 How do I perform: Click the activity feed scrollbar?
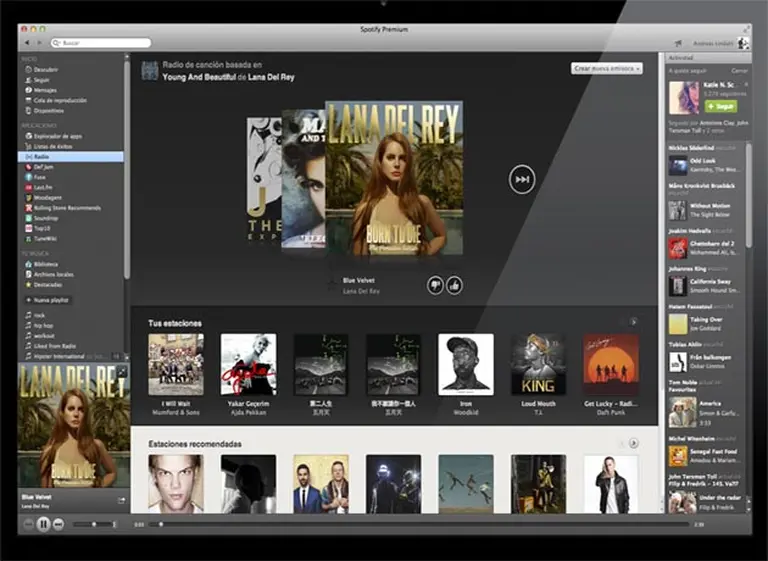pyautogui.click(x=748, y=195)
